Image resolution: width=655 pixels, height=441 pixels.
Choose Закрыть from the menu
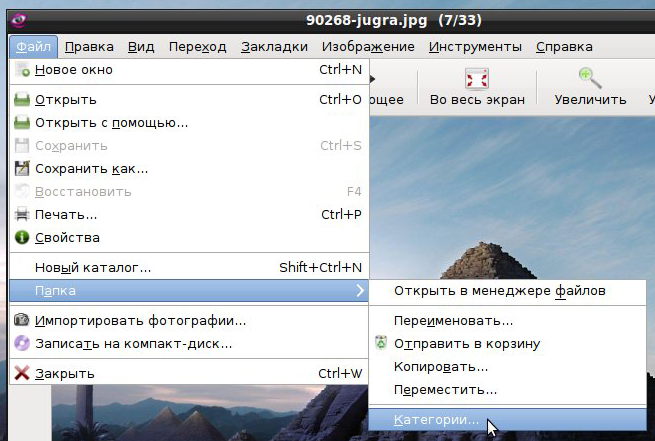point(189,373)
